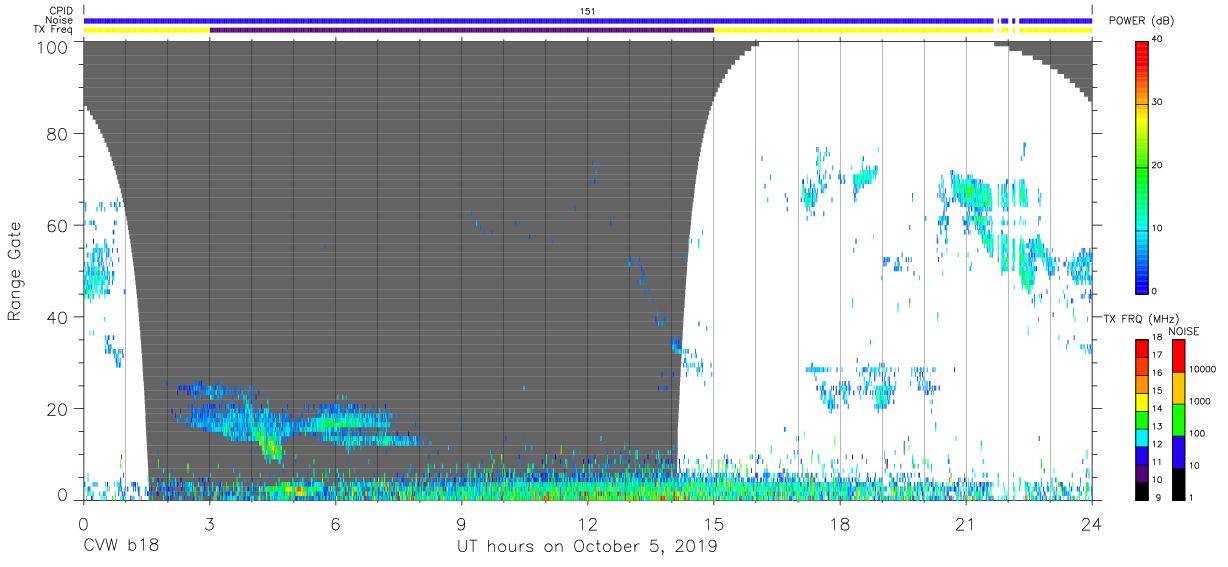Click the orange segment of the noise color bar
The image size is (1228, 567).
tap(1178, 387)
